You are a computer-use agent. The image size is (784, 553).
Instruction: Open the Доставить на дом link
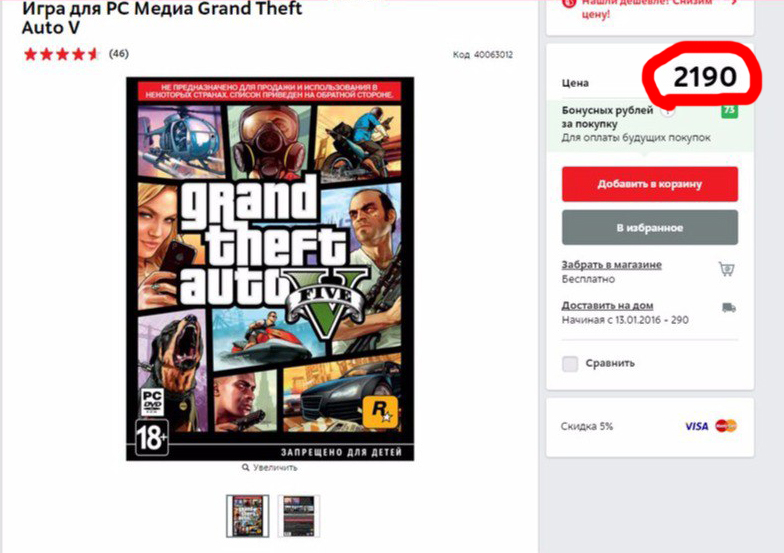[x=607, y=305]
